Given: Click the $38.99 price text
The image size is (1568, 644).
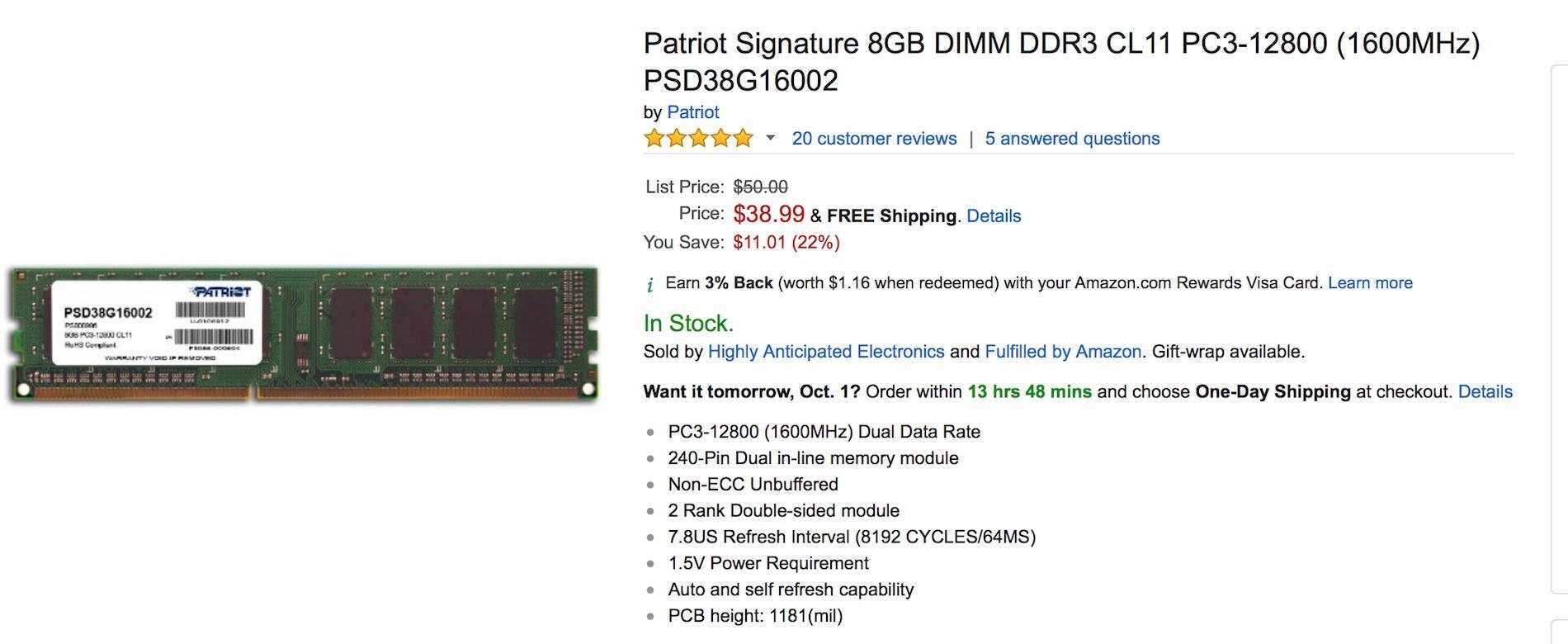Looking at the screenshot, I should click(x=767, y=214).
